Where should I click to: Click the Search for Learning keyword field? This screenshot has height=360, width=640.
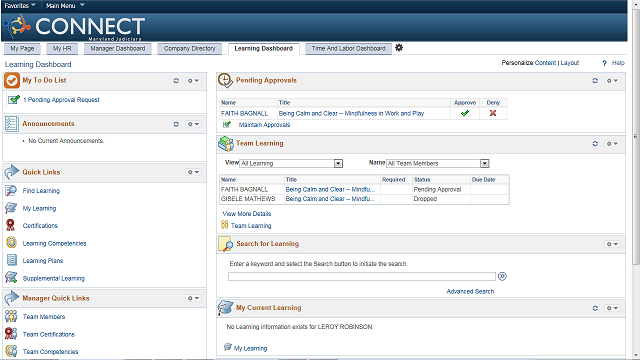pos(362,277)
